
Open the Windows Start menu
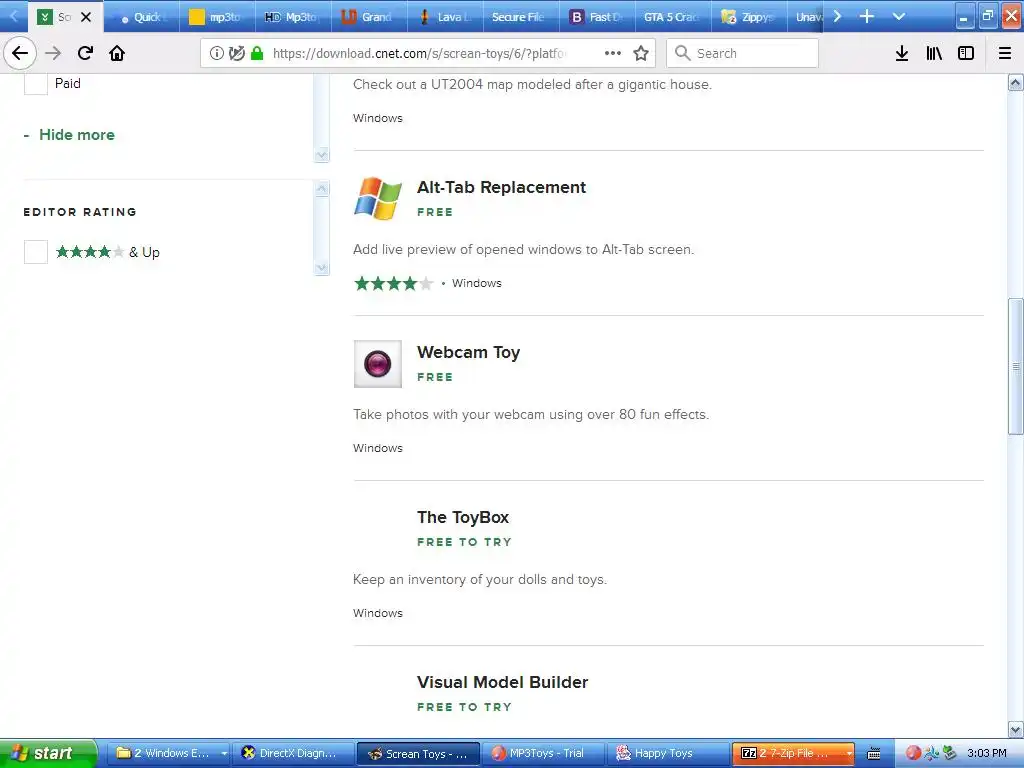click(48, 753)
